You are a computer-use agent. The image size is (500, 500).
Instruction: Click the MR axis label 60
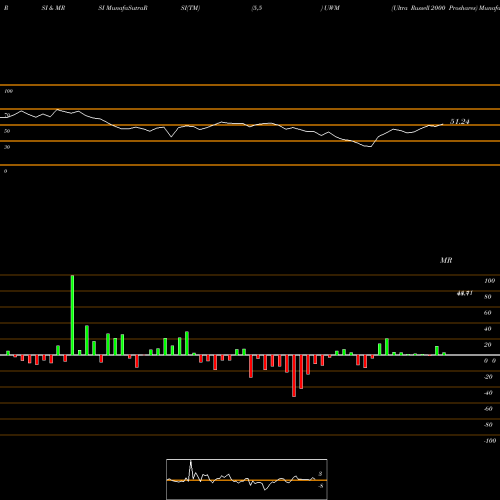[x=488, y=313]
